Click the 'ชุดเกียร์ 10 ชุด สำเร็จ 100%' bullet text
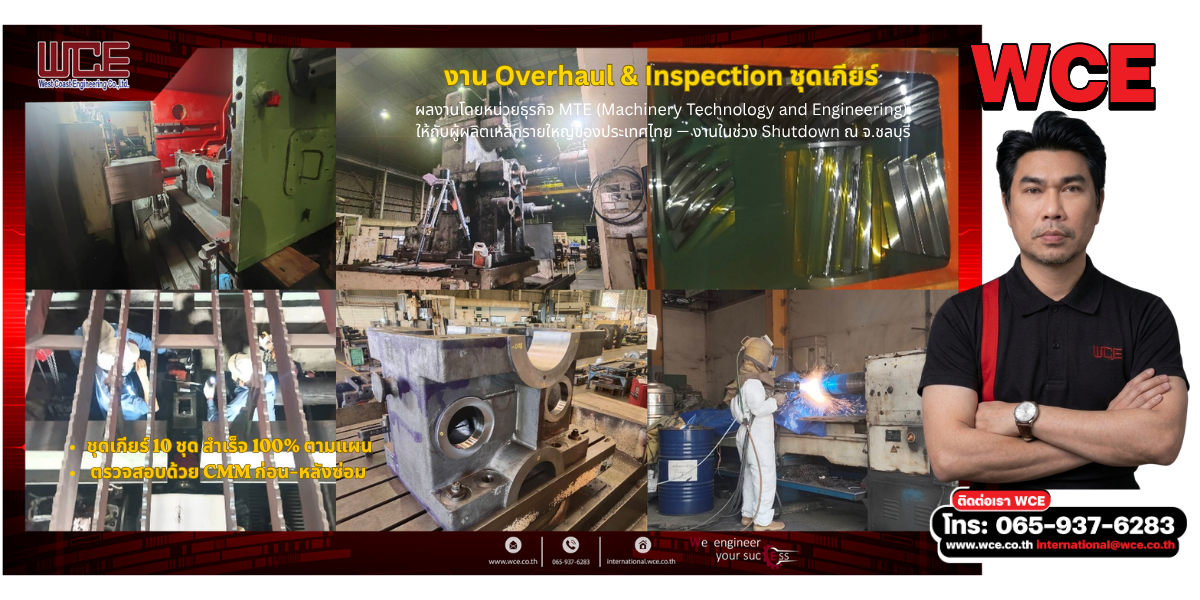This screenshot has height=600, width=1200. click(190, 445)
